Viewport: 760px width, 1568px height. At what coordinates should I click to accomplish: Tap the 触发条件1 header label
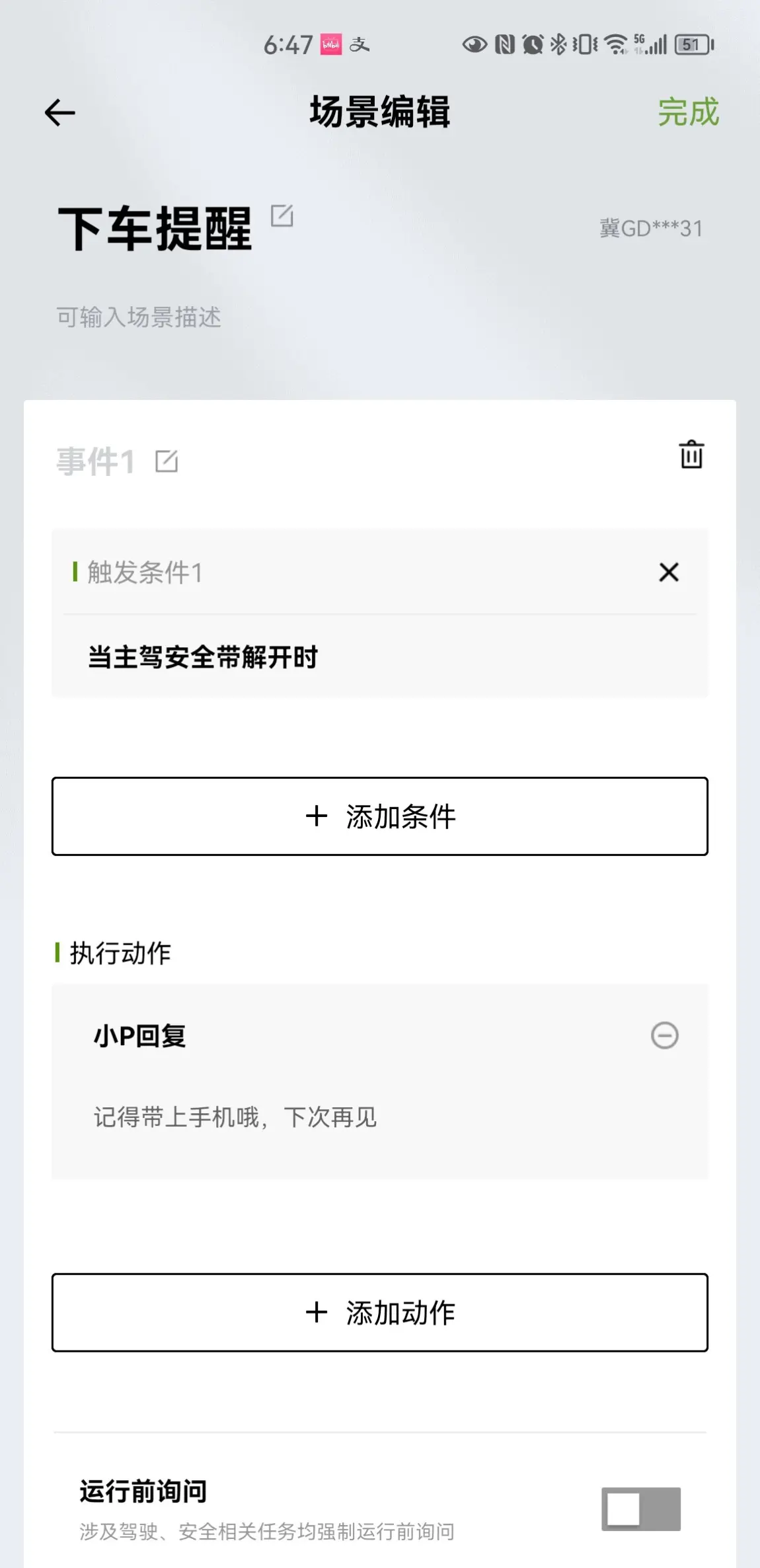(145, 572)
